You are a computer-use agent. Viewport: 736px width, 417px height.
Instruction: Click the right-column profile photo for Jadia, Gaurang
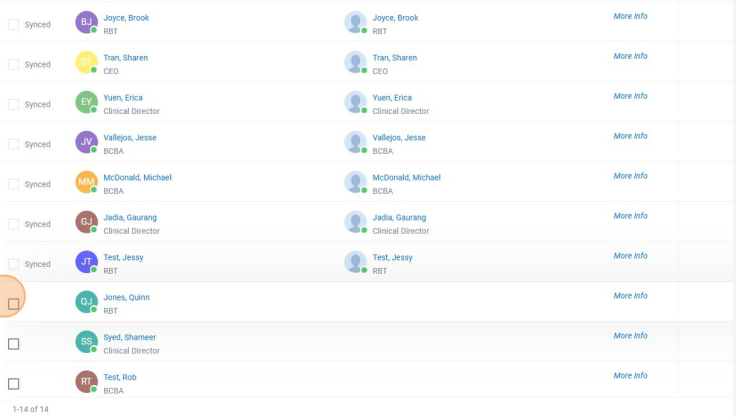(355, 223)
